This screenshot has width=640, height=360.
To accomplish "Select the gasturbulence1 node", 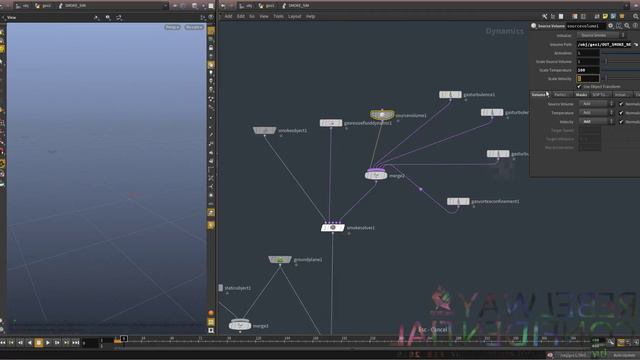I will pyautogui.click(x=450, y=94).
